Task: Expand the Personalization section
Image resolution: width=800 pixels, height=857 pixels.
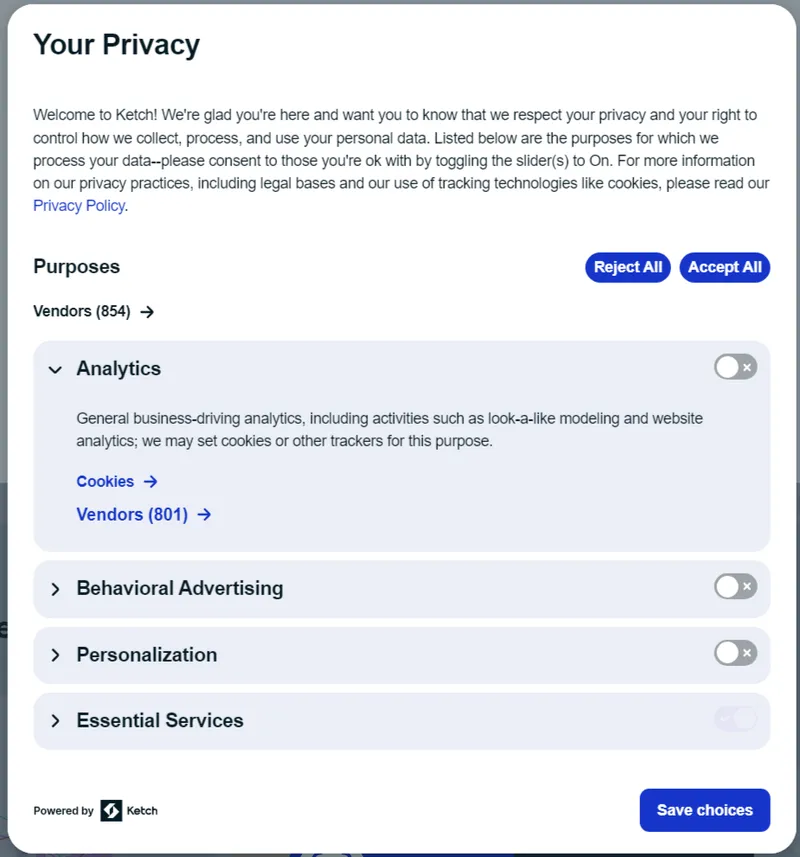Action: pos(56,655)
